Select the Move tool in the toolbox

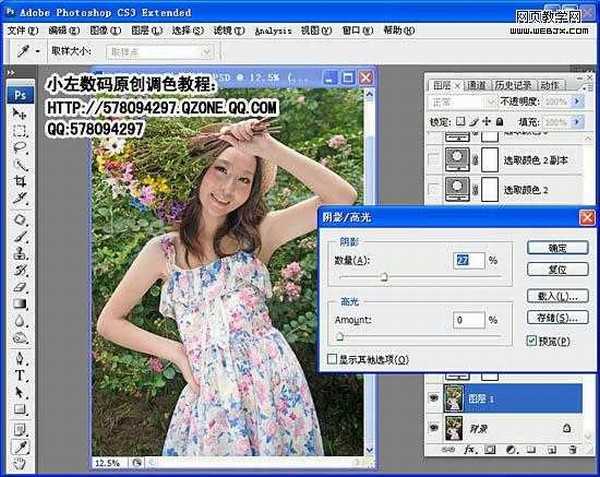[19, 113]
